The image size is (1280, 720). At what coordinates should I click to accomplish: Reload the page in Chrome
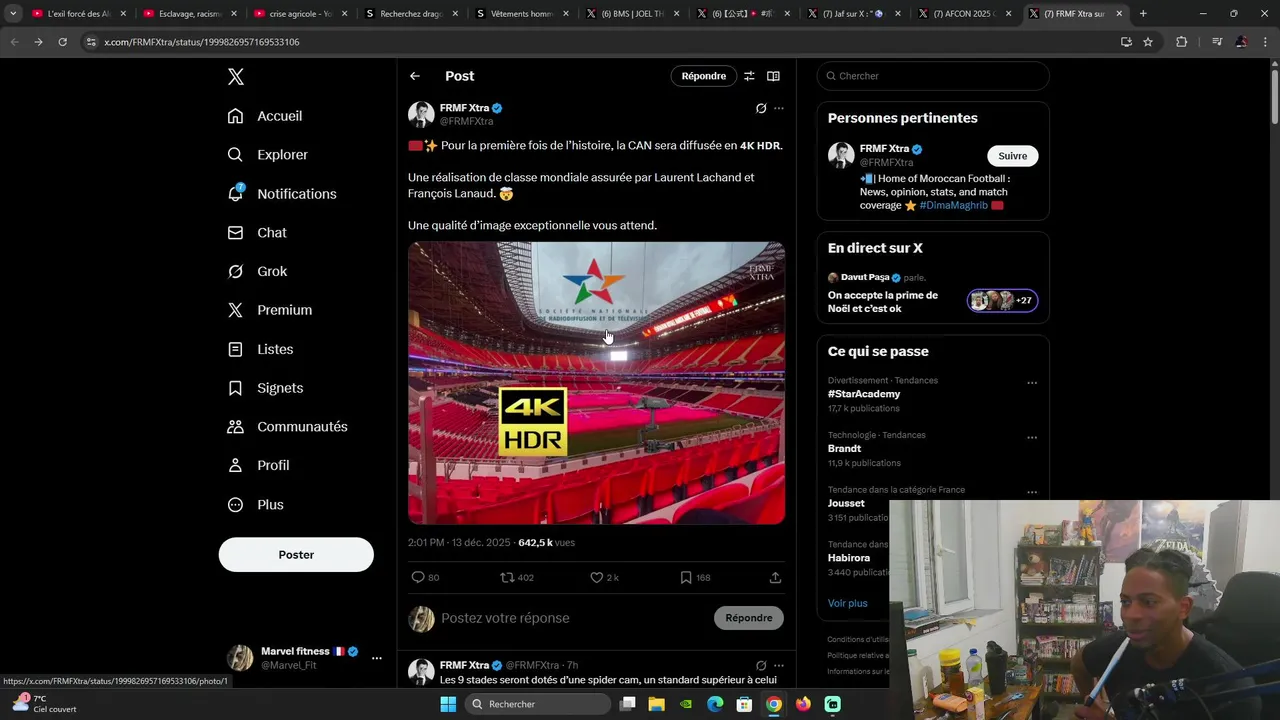[x=62, y=42]
